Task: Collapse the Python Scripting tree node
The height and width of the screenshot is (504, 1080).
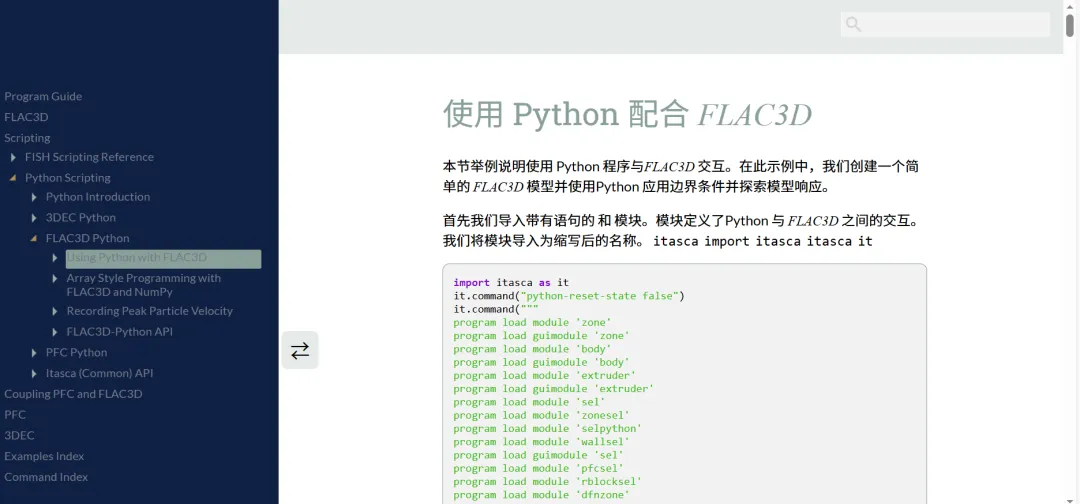Action: (13, 178)
